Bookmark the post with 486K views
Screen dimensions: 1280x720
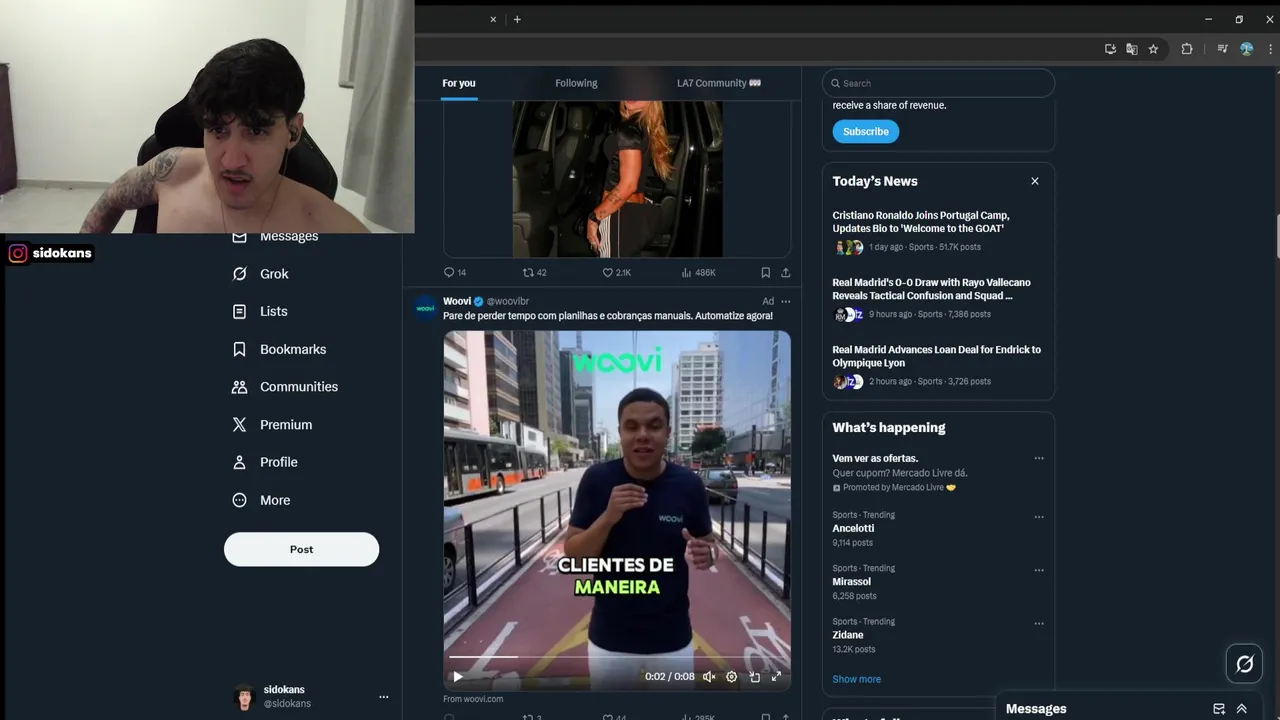765,272
